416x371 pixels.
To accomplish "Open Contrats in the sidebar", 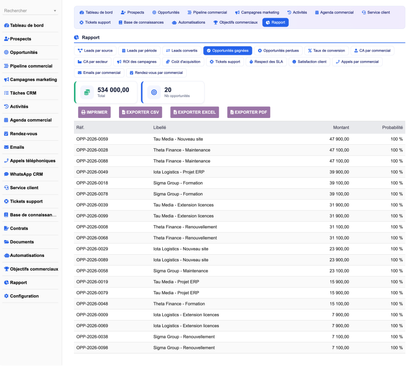I will click(x=16, y=228).
